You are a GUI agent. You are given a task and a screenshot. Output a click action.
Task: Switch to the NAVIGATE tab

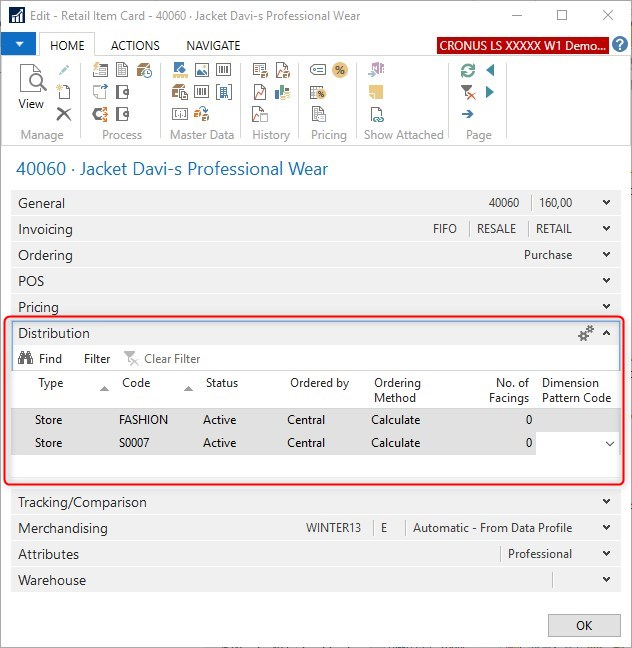click(213, 46)
